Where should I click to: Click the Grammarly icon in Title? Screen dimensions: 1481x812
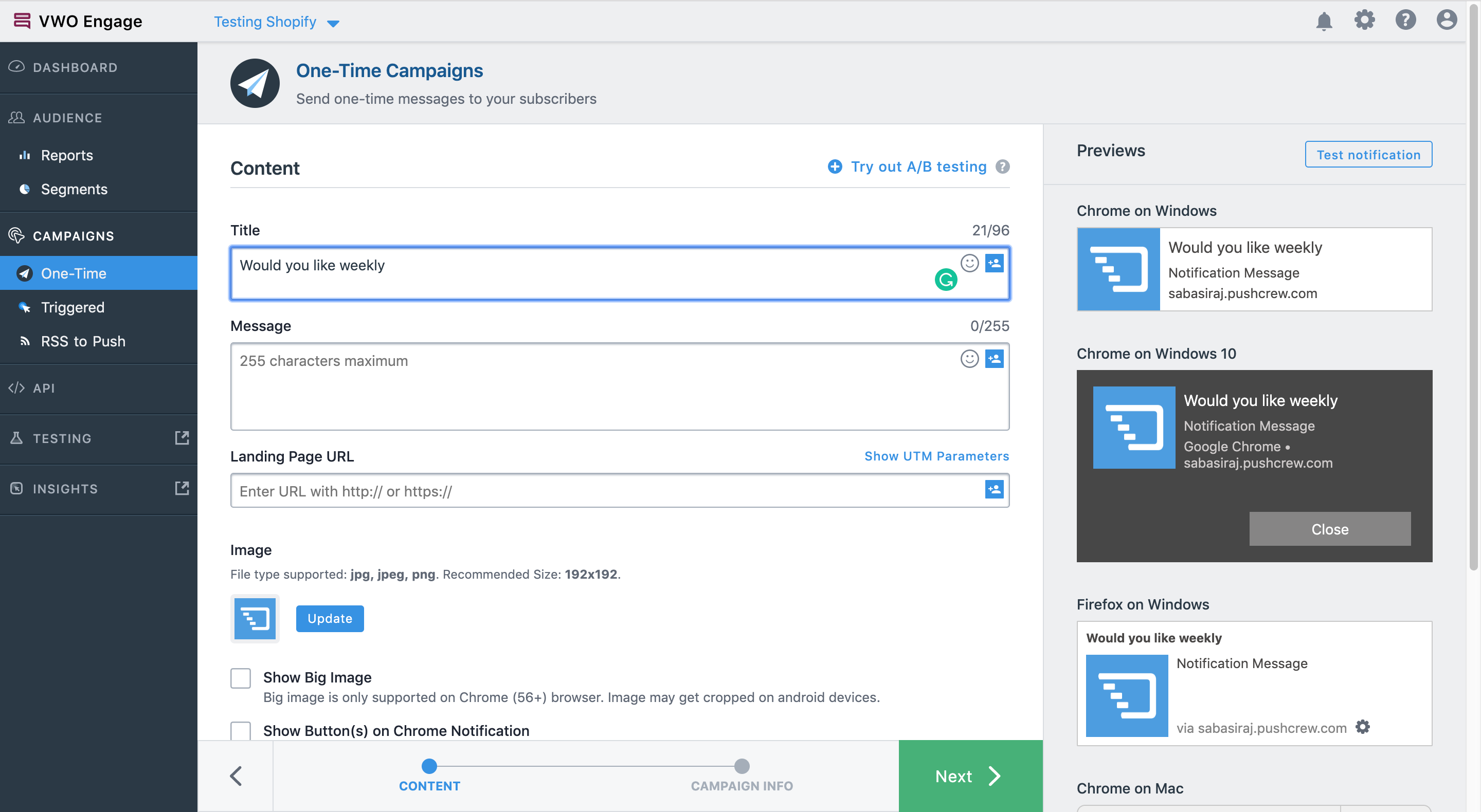click(946, 280)
